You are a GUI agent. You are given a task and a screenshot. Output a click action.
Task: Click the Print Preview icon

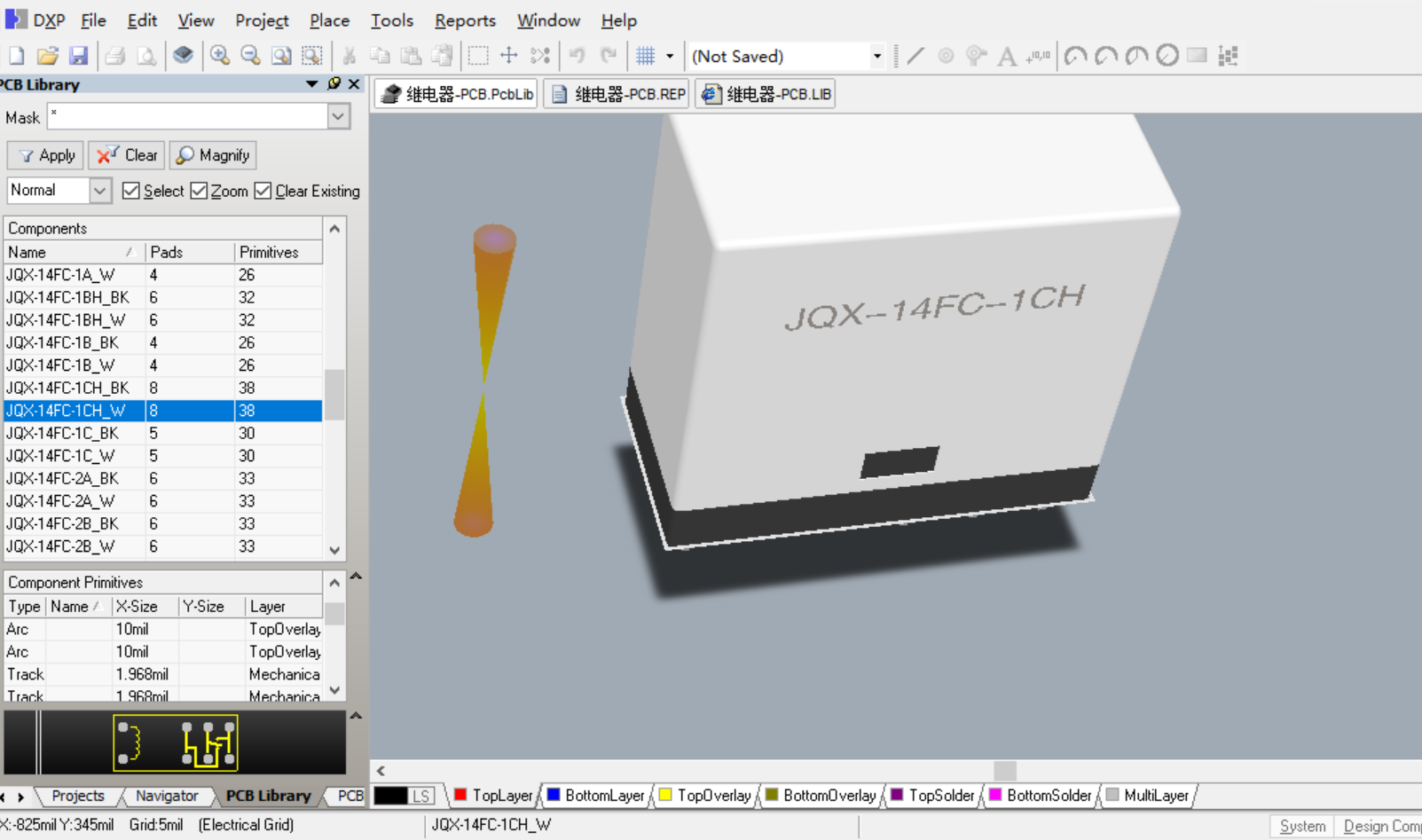[x=146, y=56]
